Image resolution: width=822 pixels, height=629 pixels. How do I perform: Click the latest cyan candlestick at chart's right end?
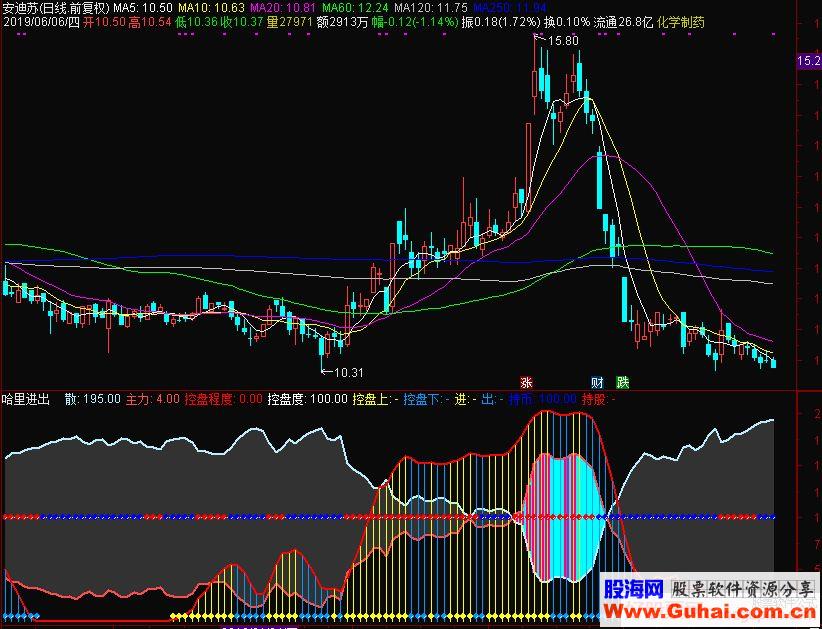773,363
